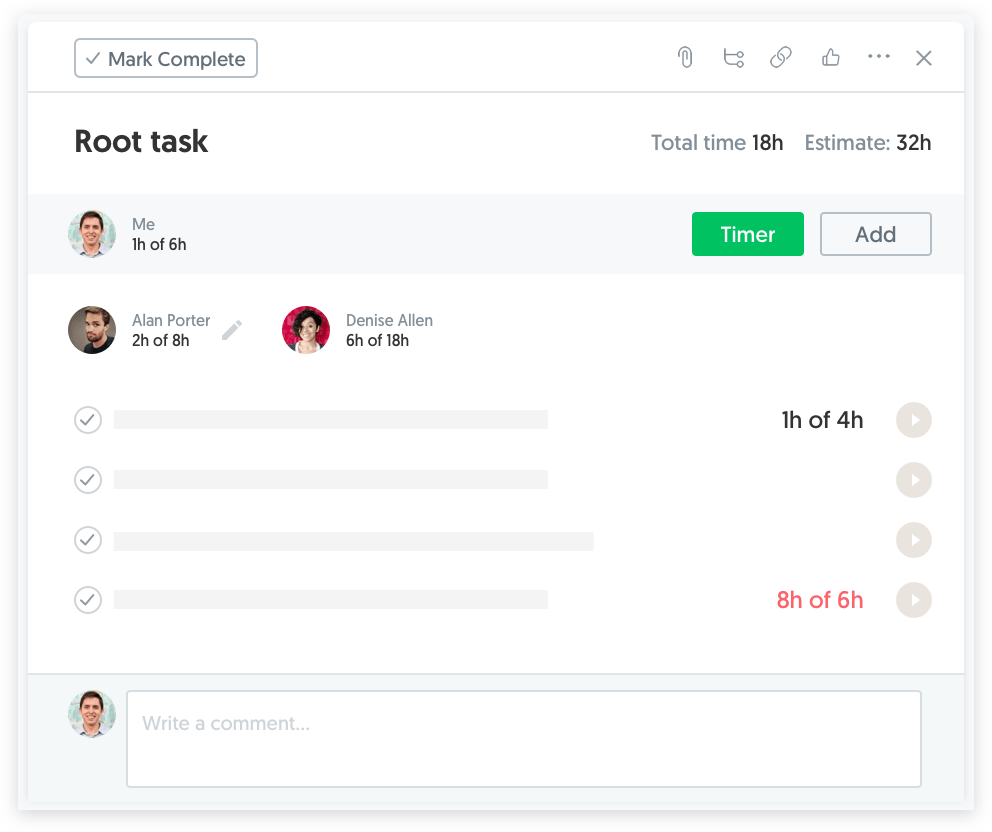This screenshot has height=832, width=992.
Task: Select Alan Porter's avatar
Action: (92, 330)
